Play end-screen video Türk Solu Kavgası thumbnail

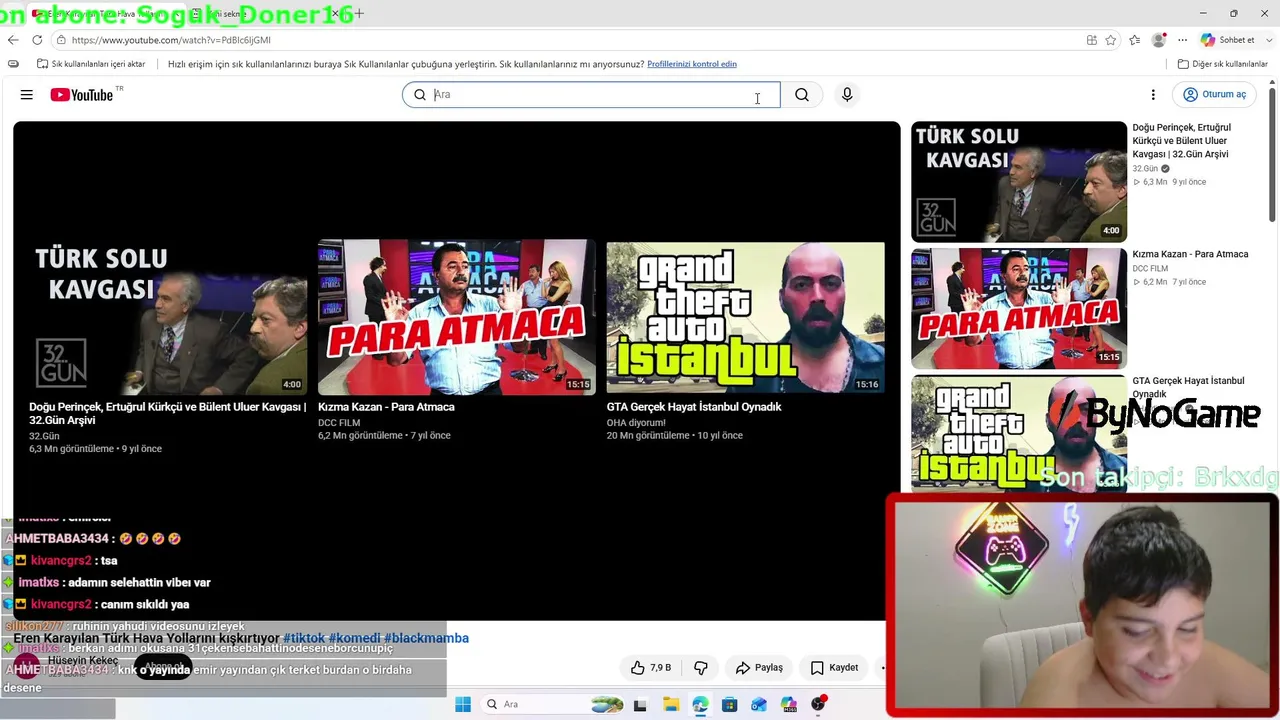(x=168, y=317)
